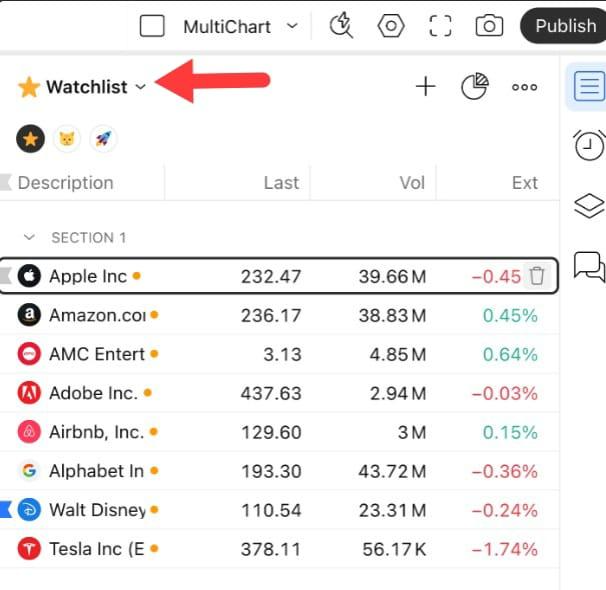Image resolution: width=606 pixels, height=590 pixels.
Task: Delete Apple Inc with the trash icon
Action: pos(537,276)
